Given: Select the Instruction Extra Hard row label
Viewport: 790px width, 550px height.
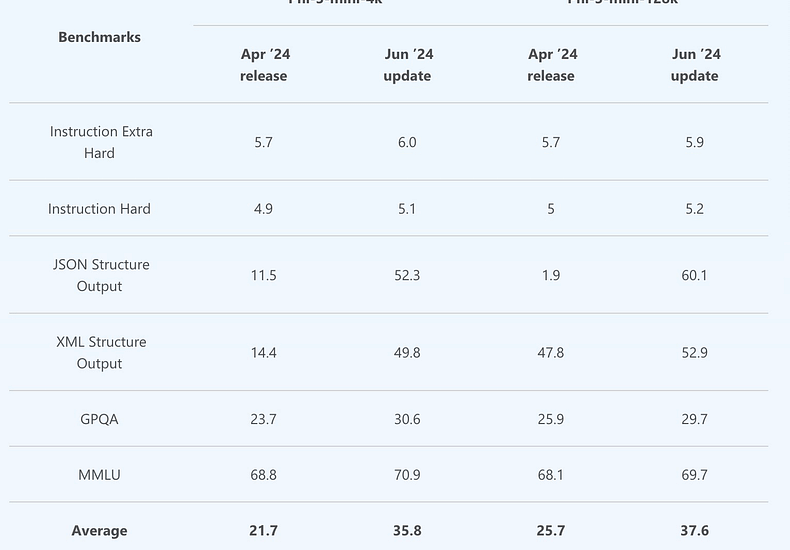Looking at the screenshot, I should coord(101,142).
